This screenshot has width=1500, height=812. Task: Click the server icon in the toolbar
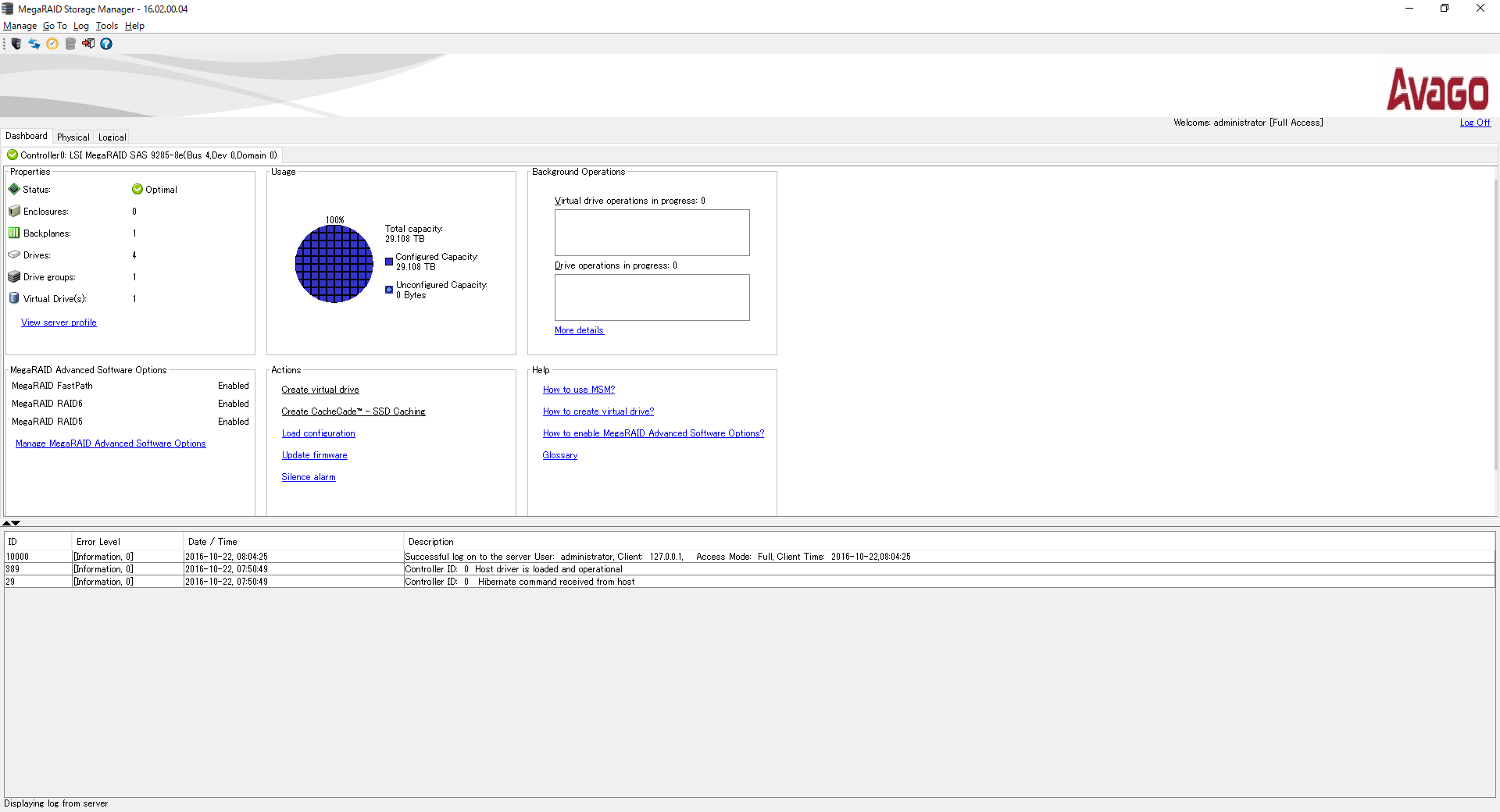(16, 44)
